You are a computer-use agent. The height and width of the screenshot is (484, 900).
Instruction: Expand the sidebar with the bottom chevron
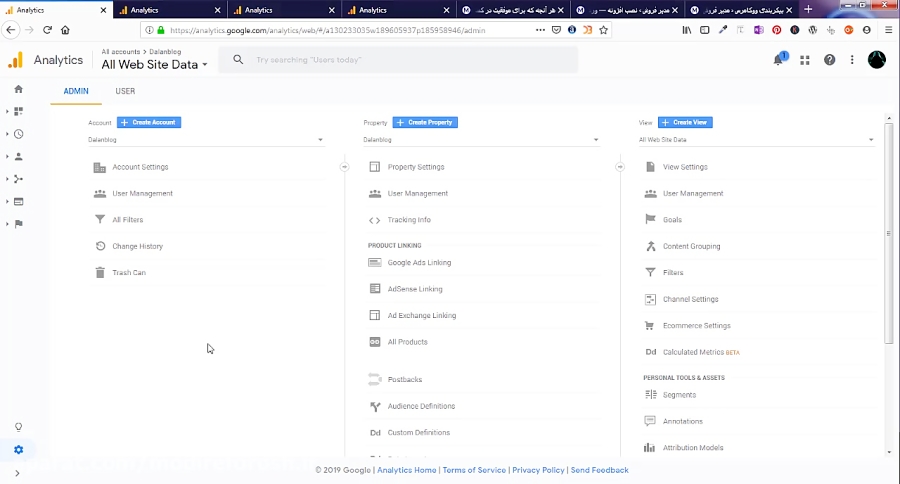point(17,473)
